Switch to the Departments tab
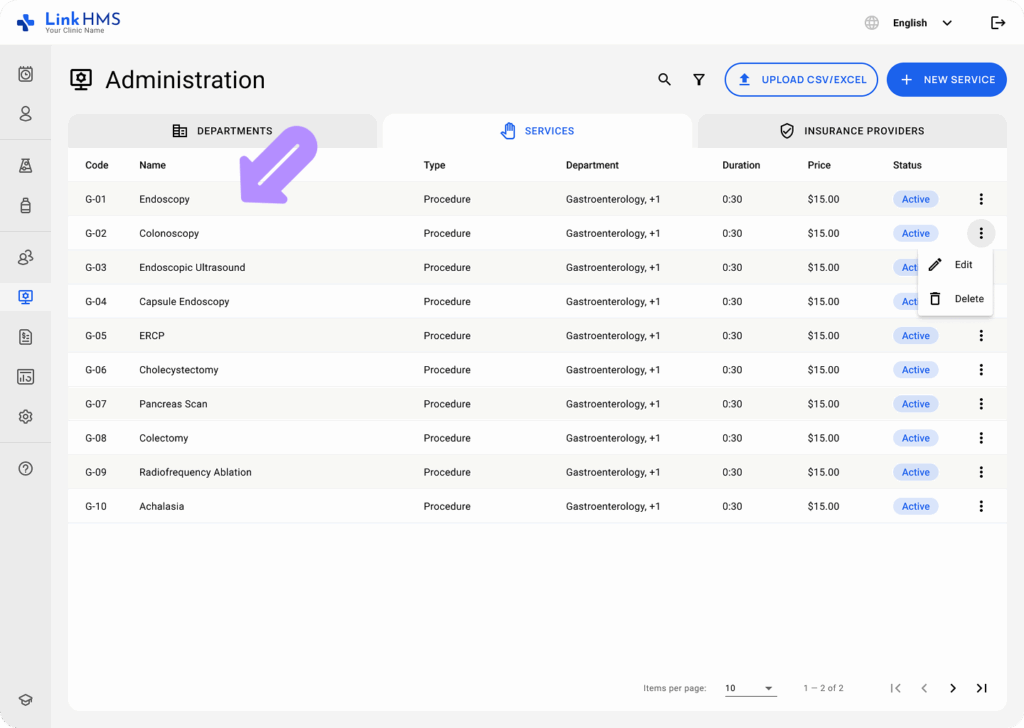This screenshot has width=1024, height=728. 222,131
